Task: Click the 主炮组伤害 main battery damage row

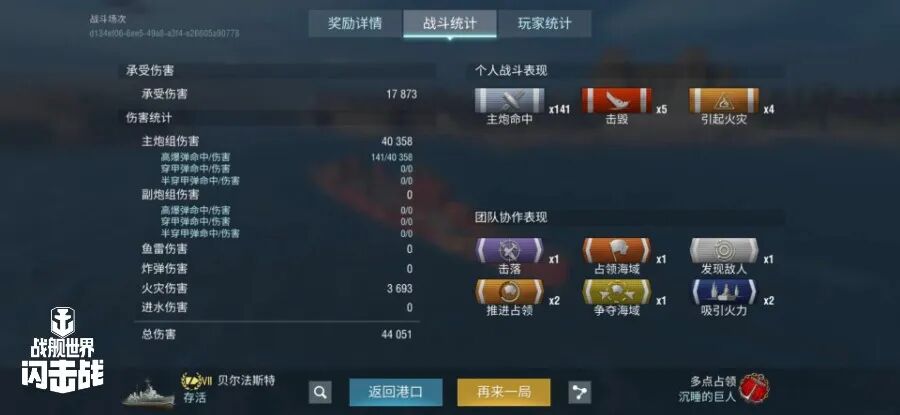Action: [x=277, y=141]
